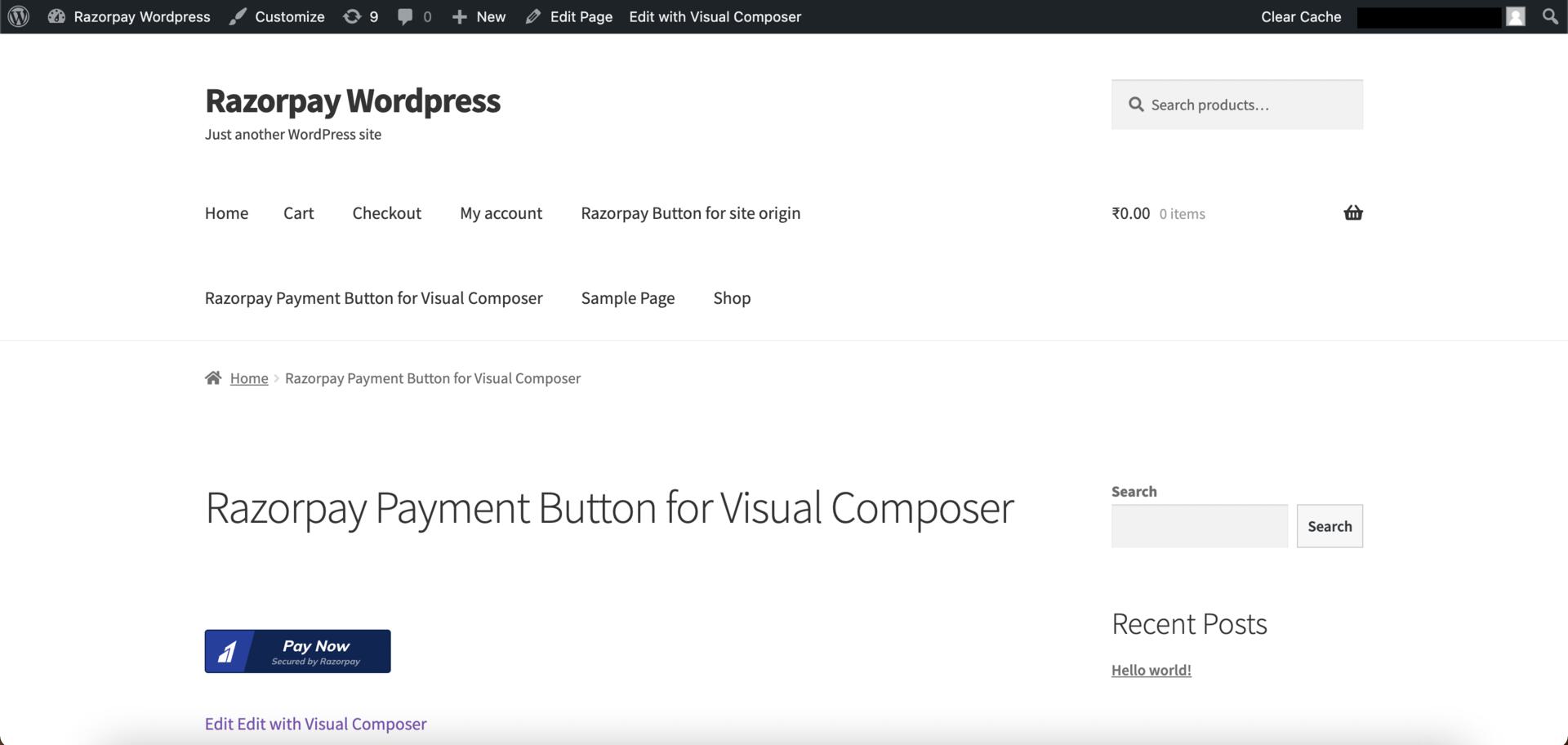Focus the Search products field

point(1236,105)
